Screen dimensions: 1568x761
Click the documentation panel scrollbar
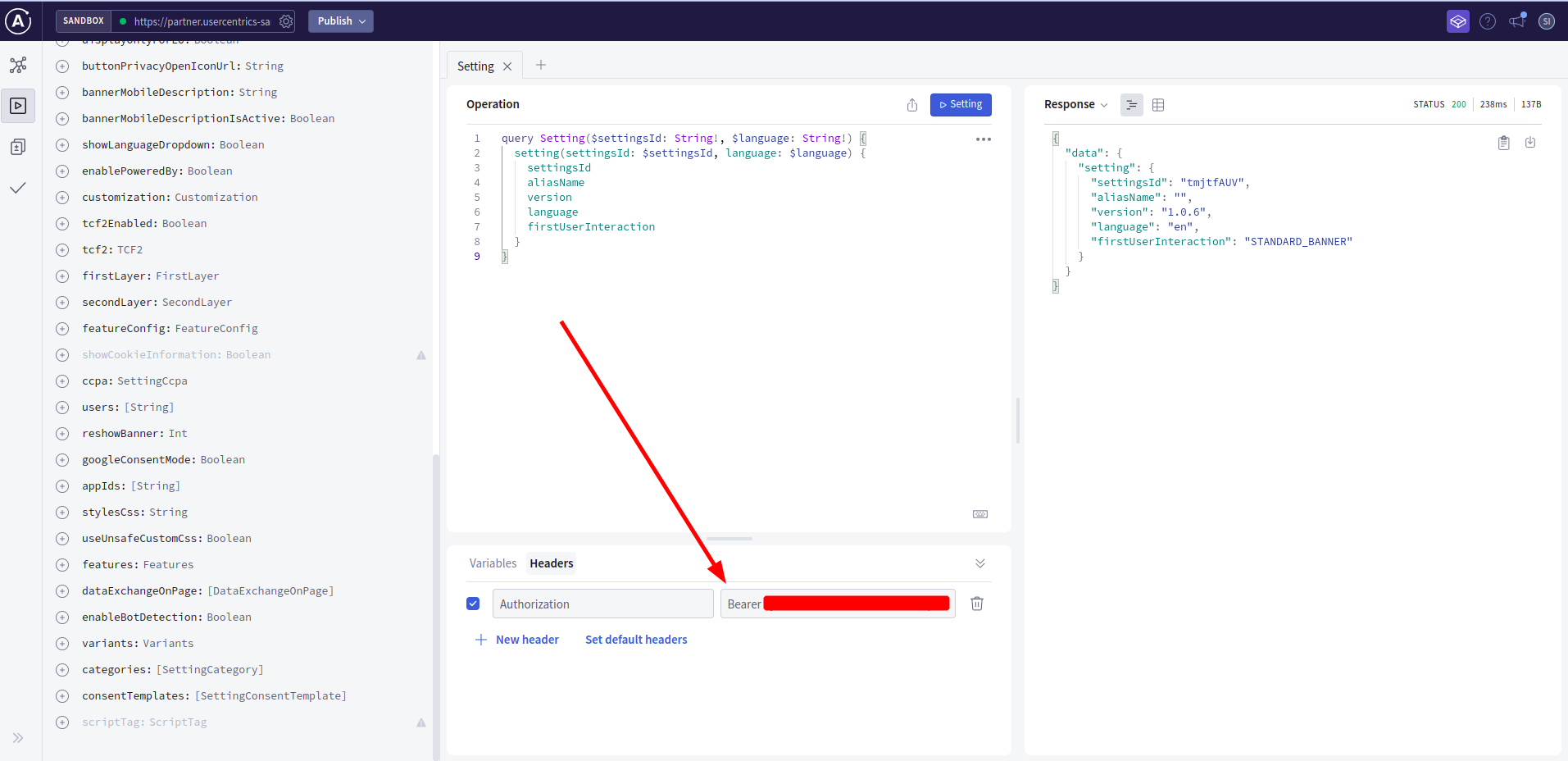pyautogui.click(x=436, y=606)
